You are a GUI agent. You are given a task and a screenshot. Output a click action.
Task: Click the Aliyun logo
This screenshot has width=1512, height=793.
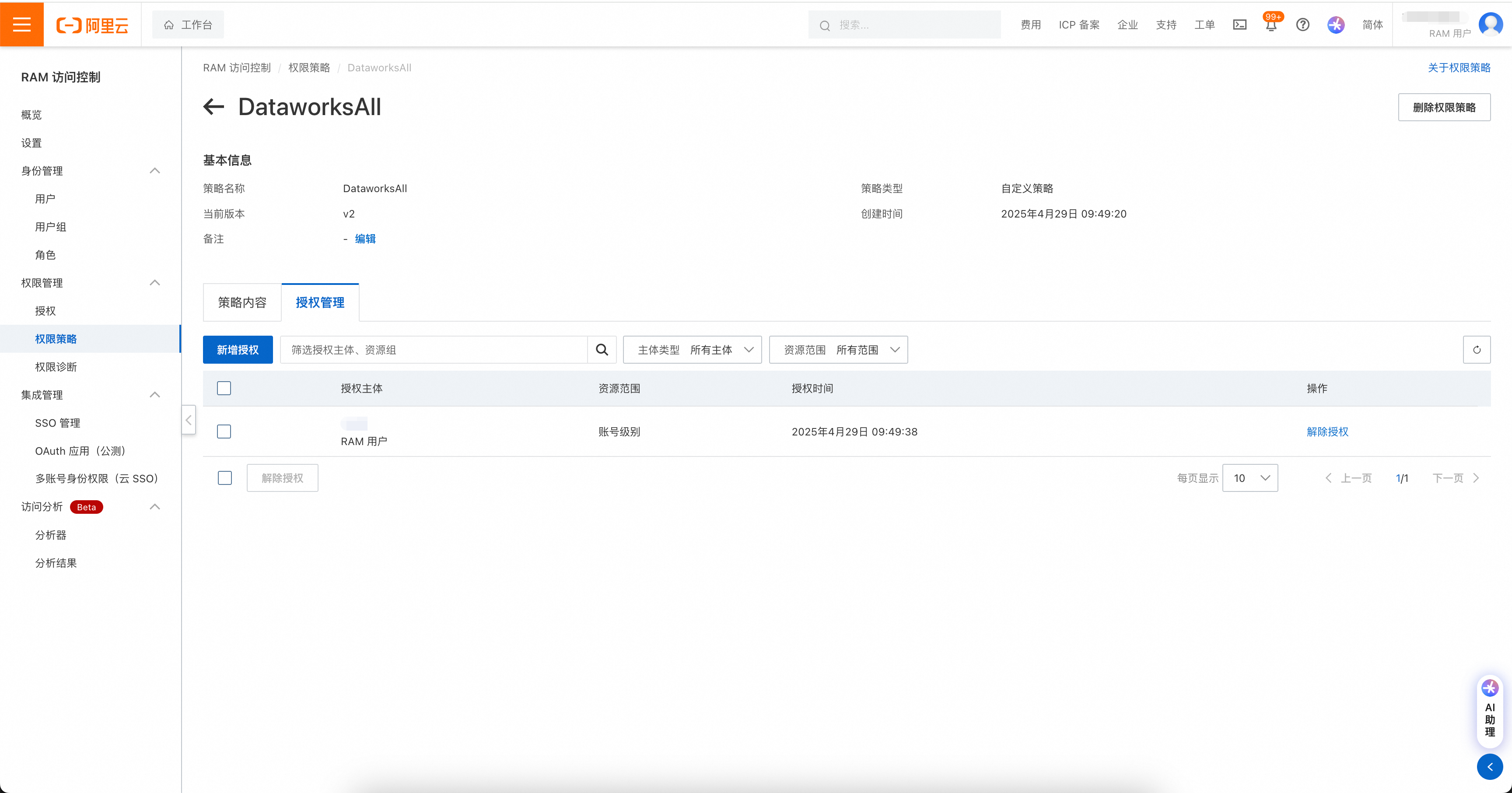point(92,25)
